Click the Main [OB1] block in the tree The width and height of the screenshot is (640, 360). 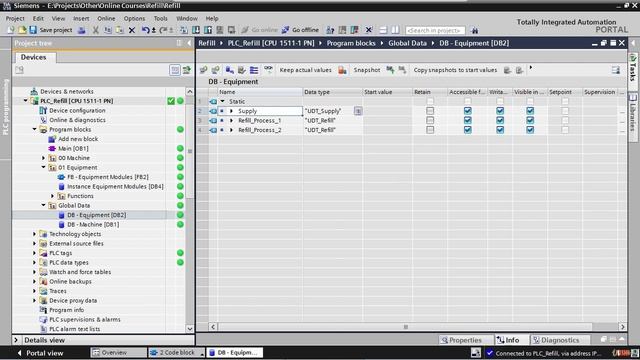click(x=73, y=148)
